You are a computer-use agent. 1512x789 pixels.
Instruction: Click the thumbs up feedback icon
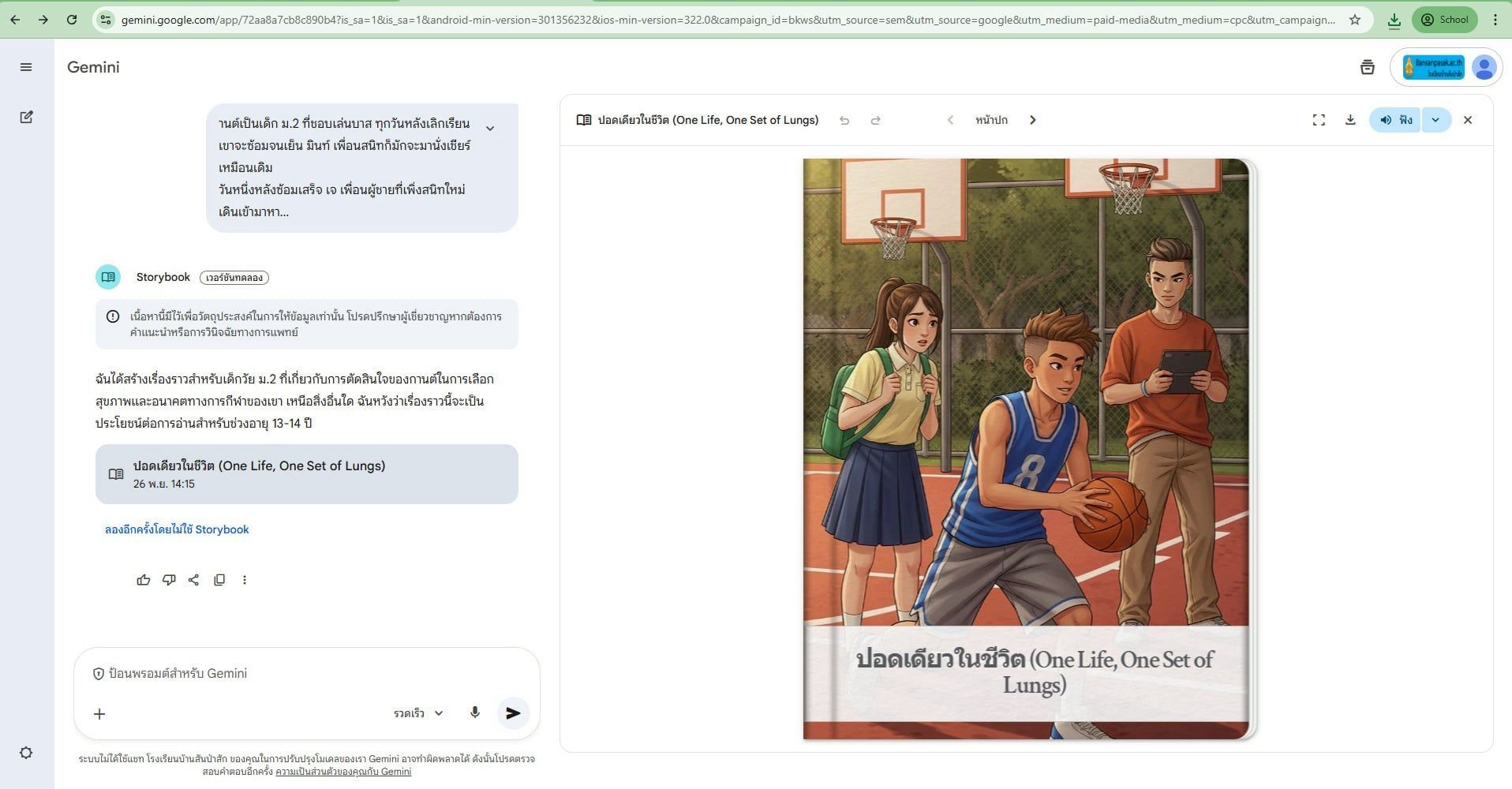coord(143,580)
